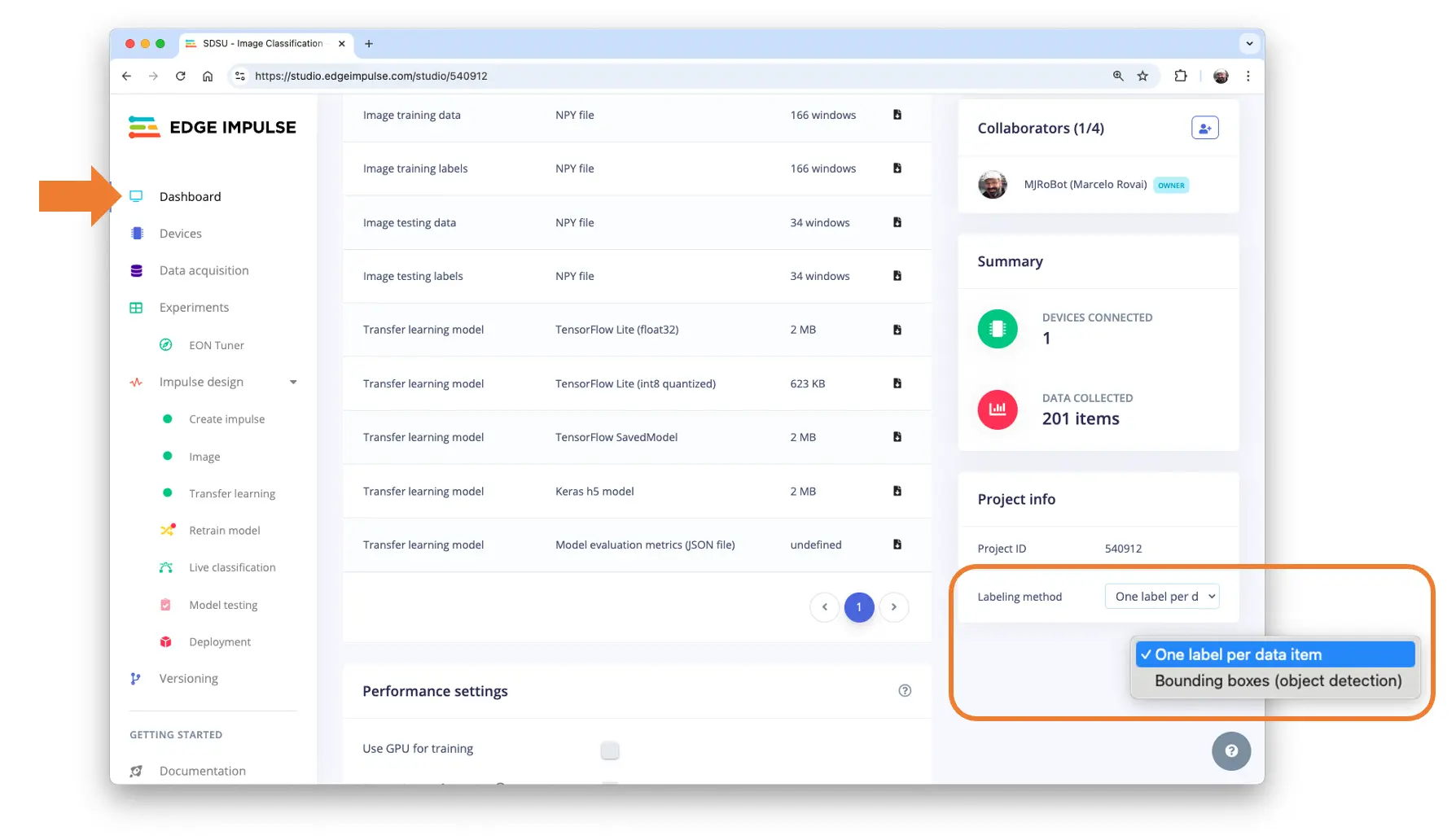Go to Model testing page

pyautogui.click(x=223, y=605)
